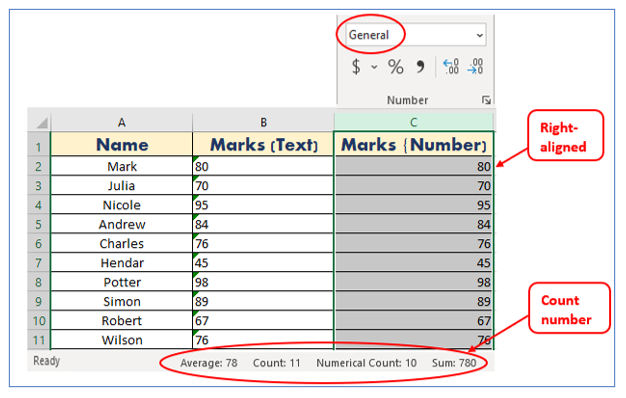Screen dimensions: 626x398
Task: Select row 5 header
Action: 39,224
